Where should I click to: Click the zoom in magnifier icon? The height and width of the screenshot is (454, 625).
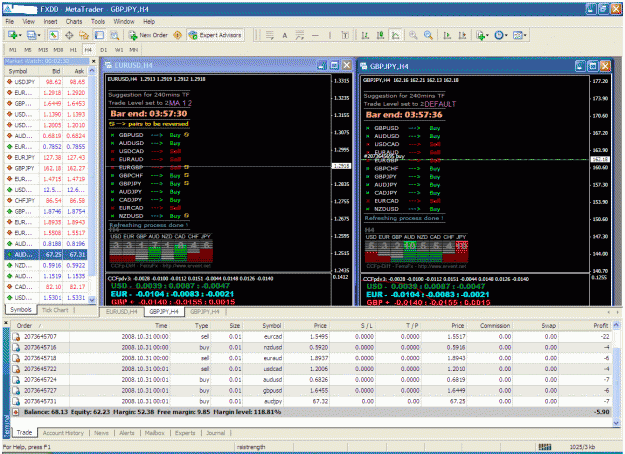(413, 35)
